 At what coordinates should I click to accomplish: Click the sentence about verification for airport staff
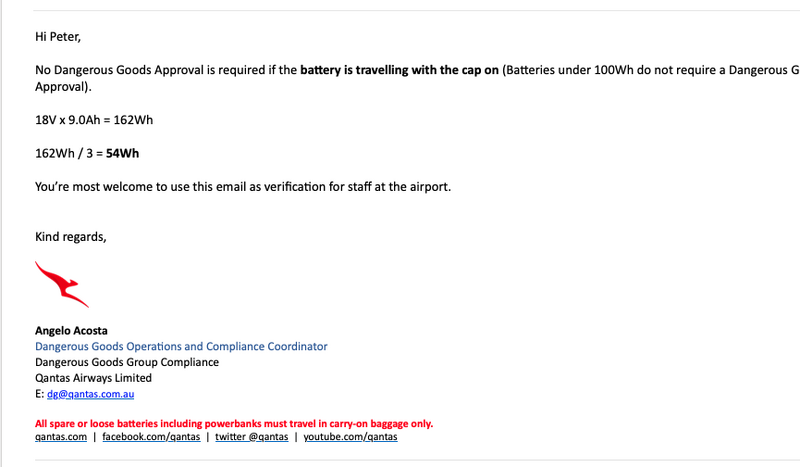click(243, 186)
